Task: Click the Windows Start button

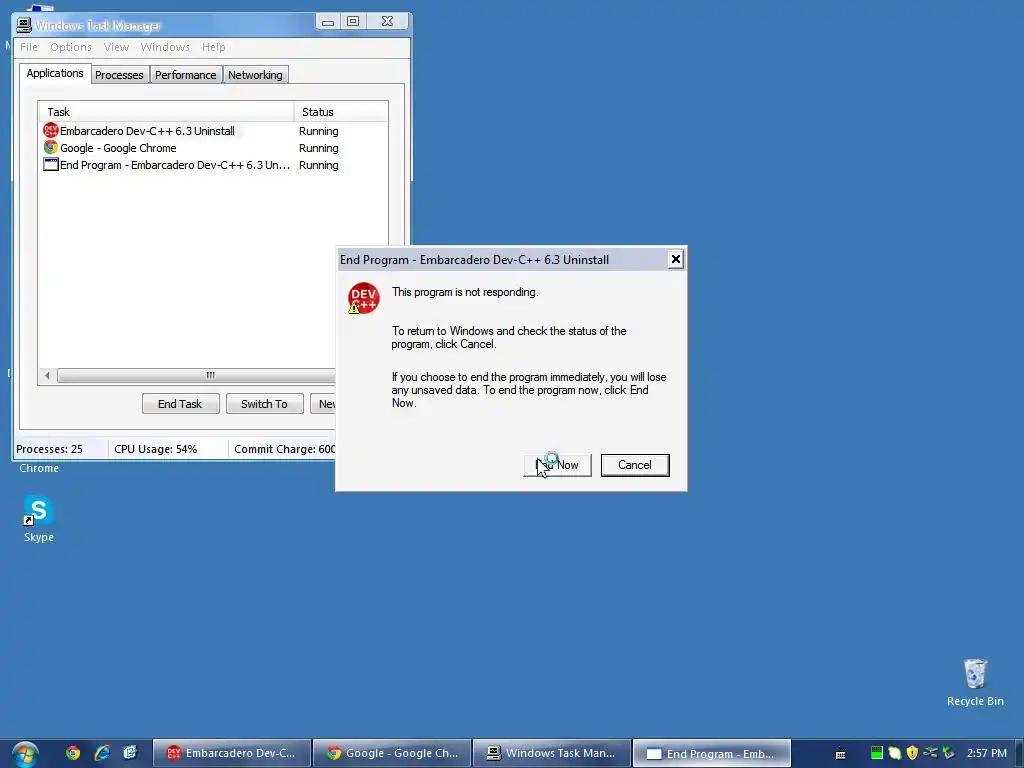Action: [25, 754]
